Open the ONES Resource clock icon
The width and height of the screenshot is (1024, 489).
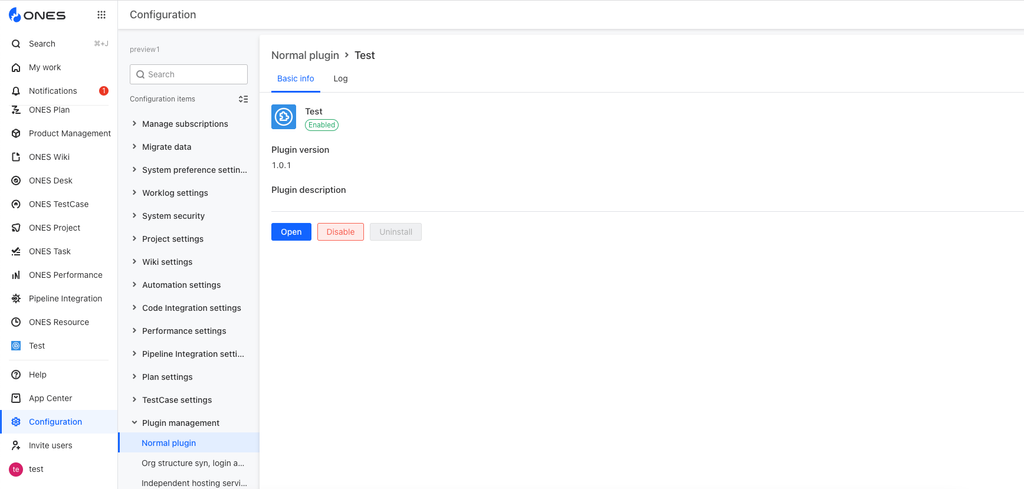(16, 322)
